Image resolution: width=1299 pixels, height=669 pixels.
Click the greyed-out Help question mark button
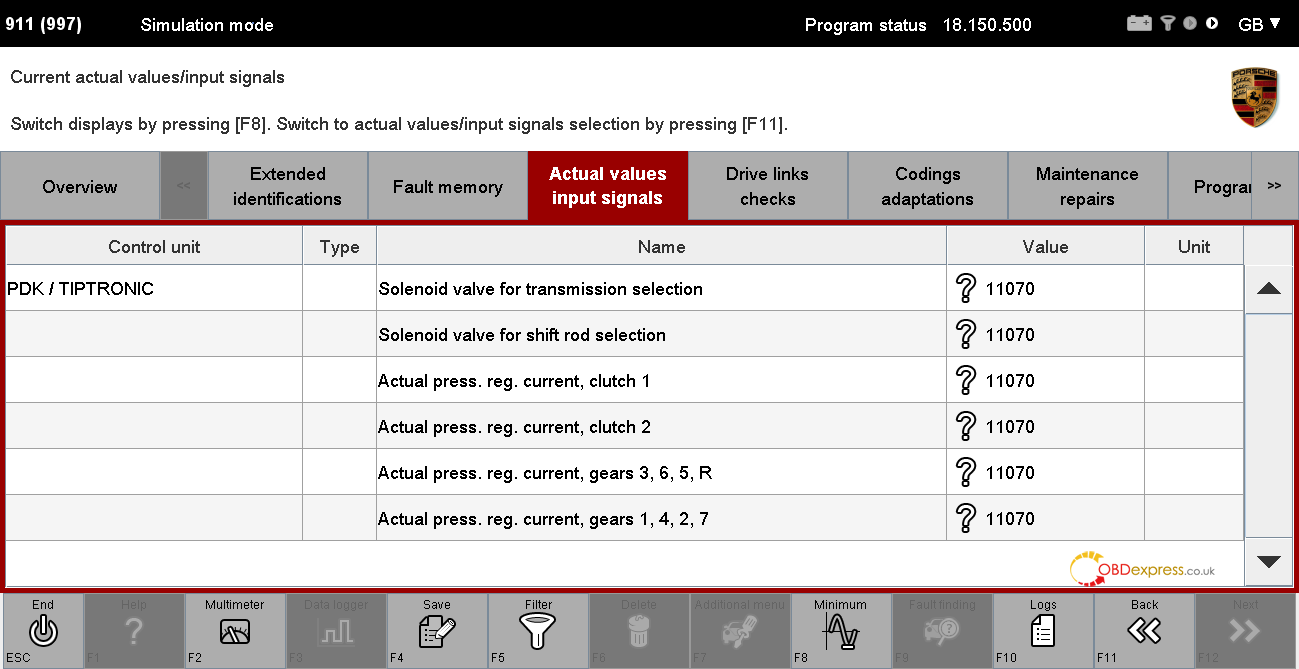pos(134,631)
